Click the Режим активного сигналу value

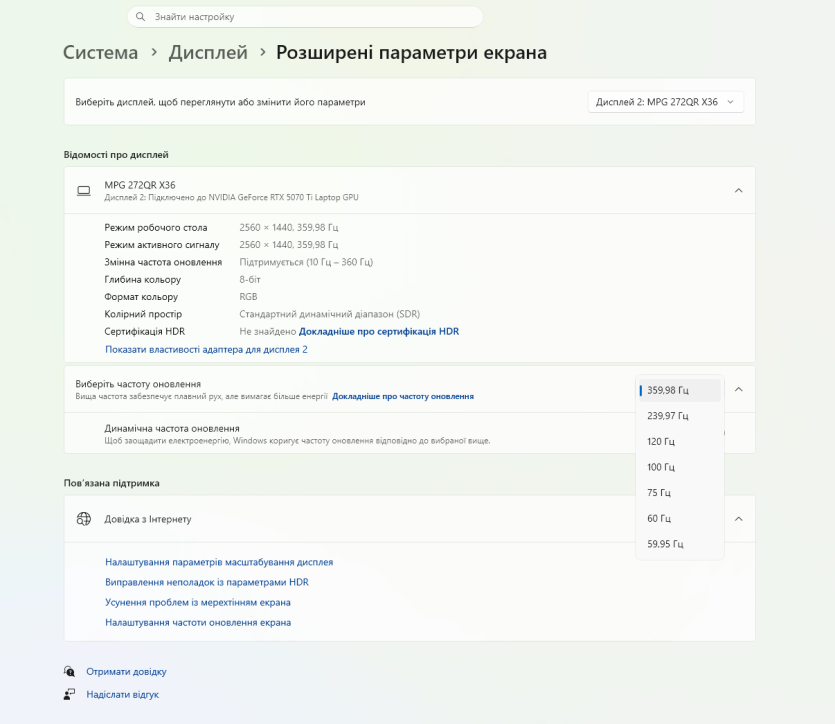(x=289, y=244)
